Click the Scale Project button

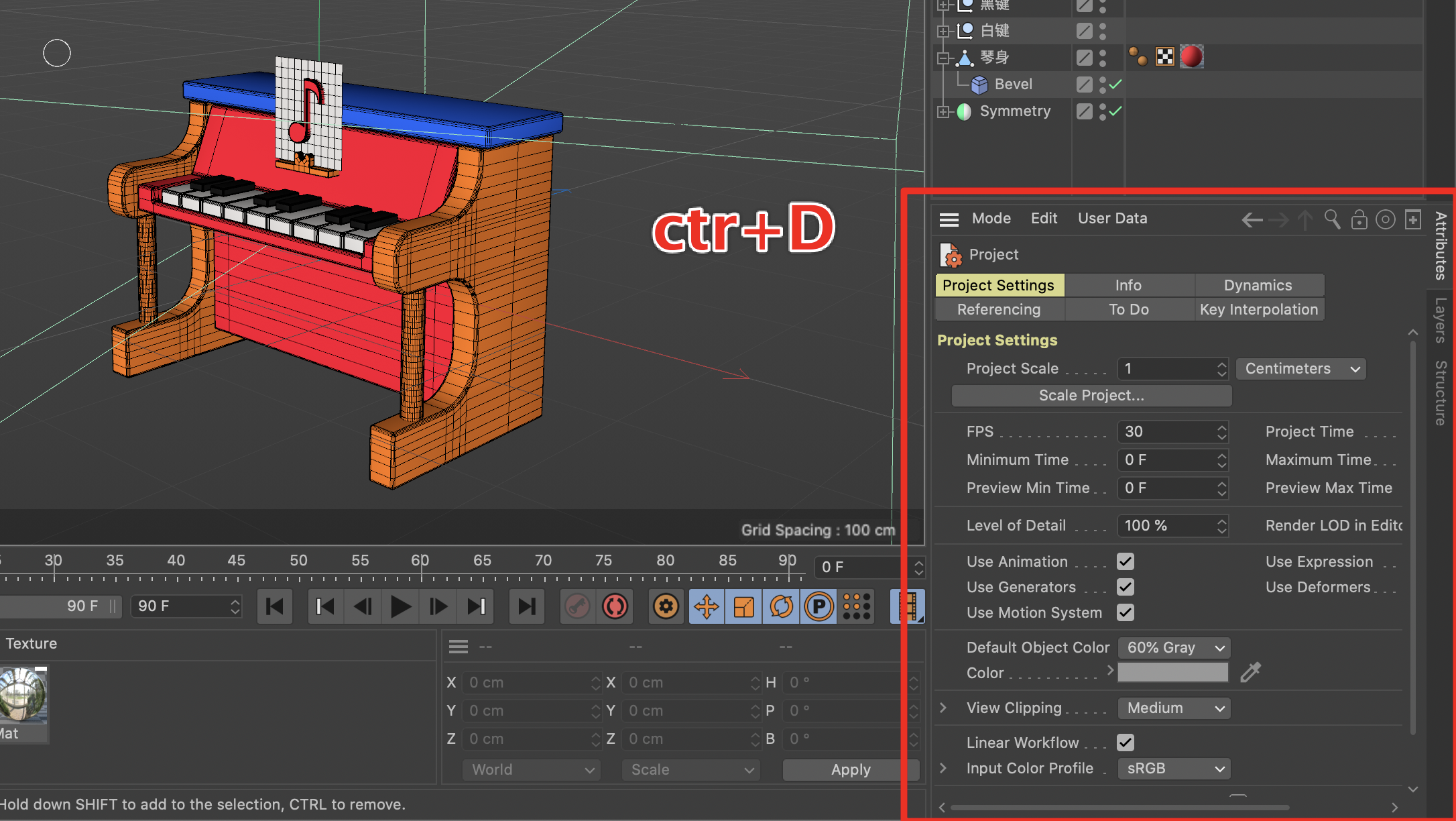(x=1091, y=396)
